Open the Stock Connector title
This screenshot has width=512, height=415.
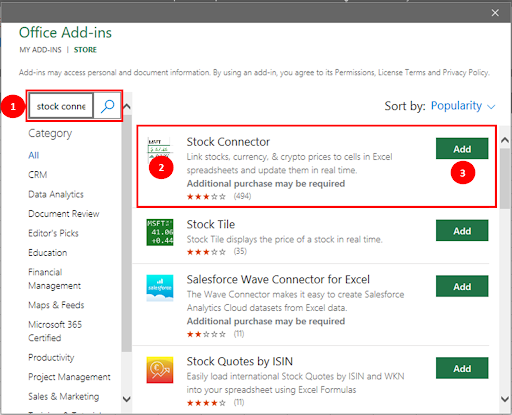click(x=228, y=142)
